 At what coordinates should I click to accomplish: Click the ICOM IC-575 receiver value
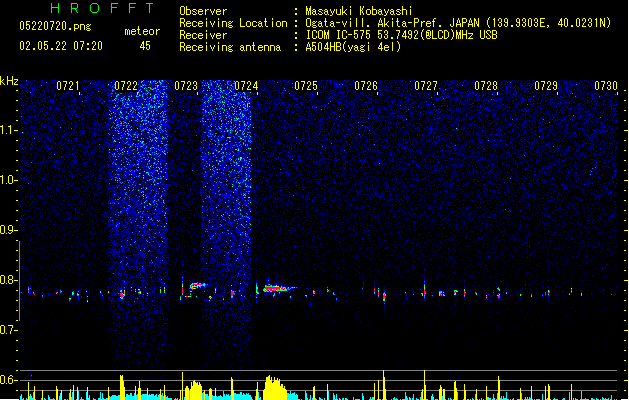coord(401,35)
